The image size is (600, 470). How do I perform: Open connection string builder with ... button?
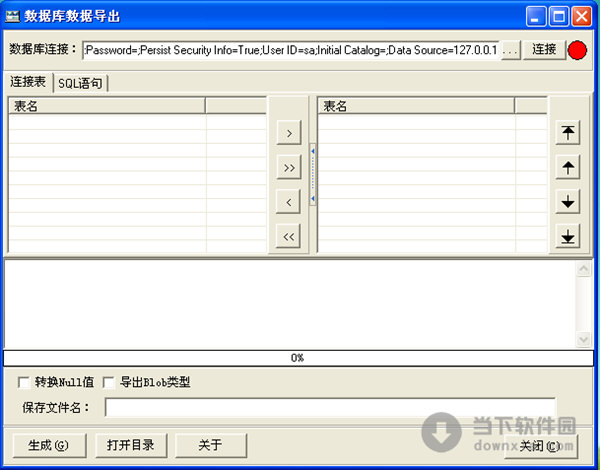click(510, 50)
